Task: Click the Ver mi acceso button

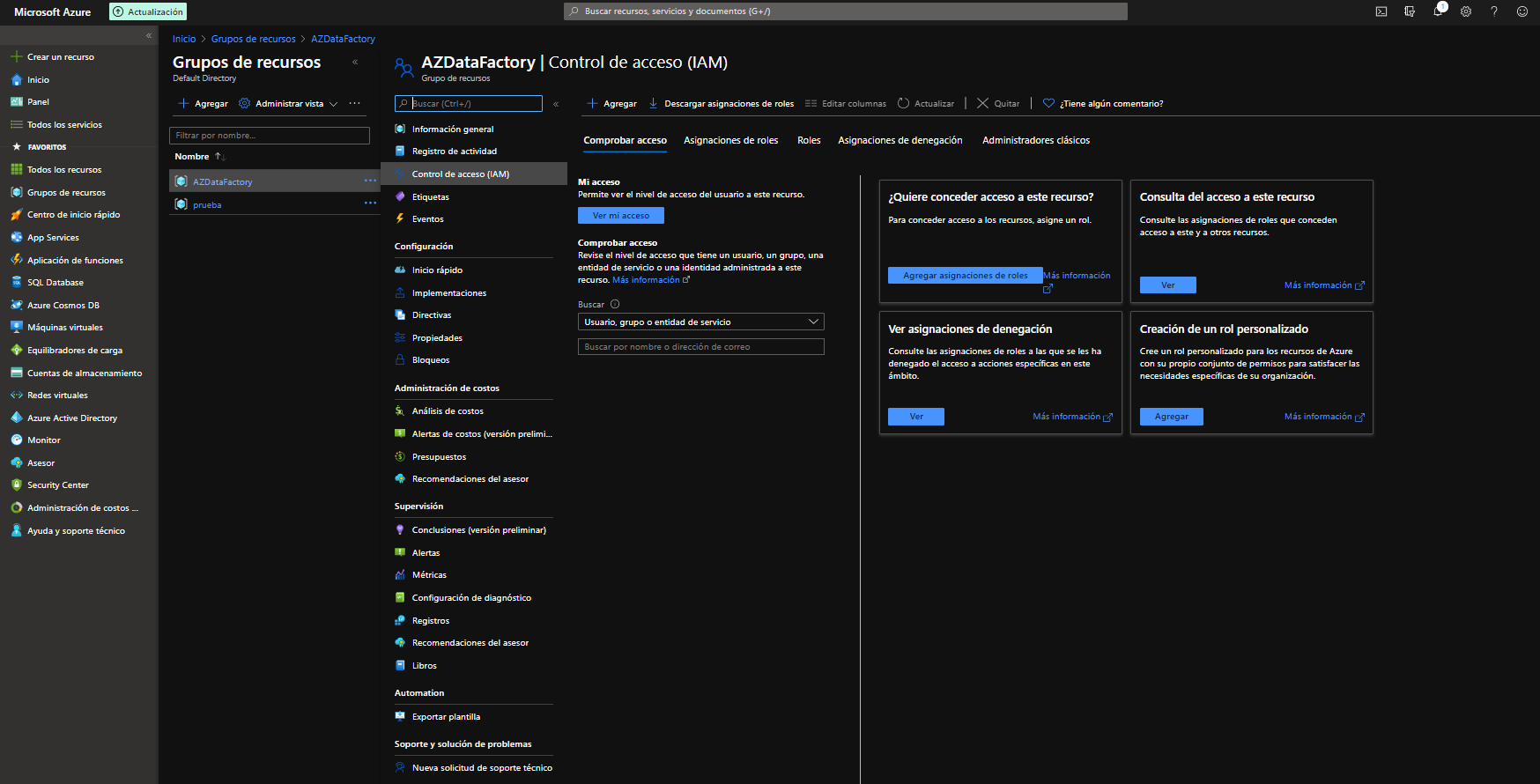Action: pyautogui.click(x=620, y=215)
